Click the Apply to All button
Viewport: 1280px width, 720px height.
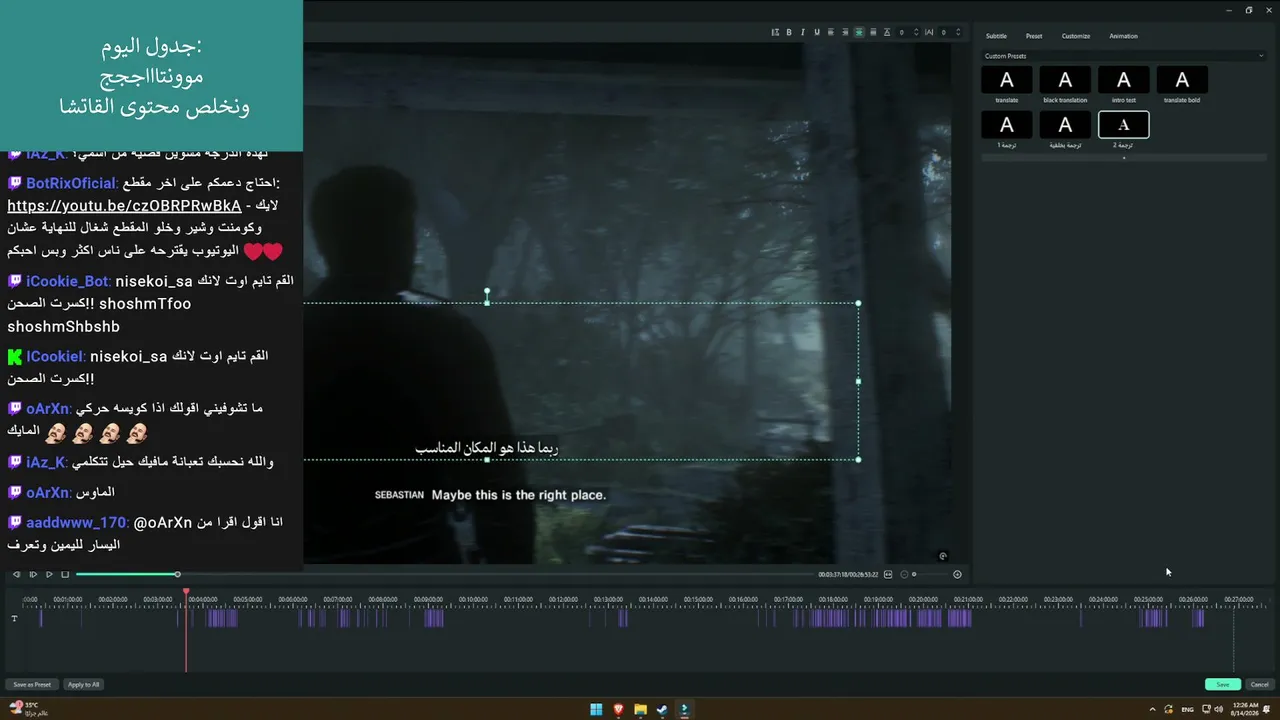[84, 685]
